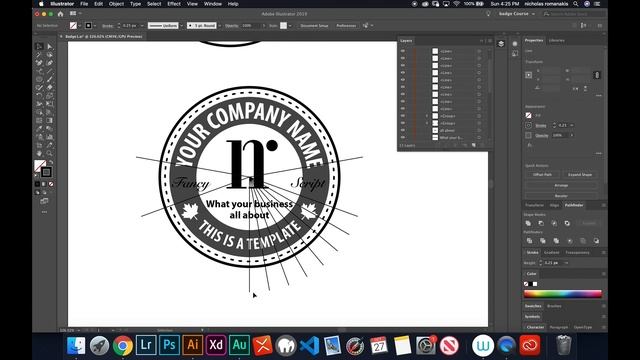Open the Layers panel dock icon
This screenshot has width=640, height=360.
[501, 44]
